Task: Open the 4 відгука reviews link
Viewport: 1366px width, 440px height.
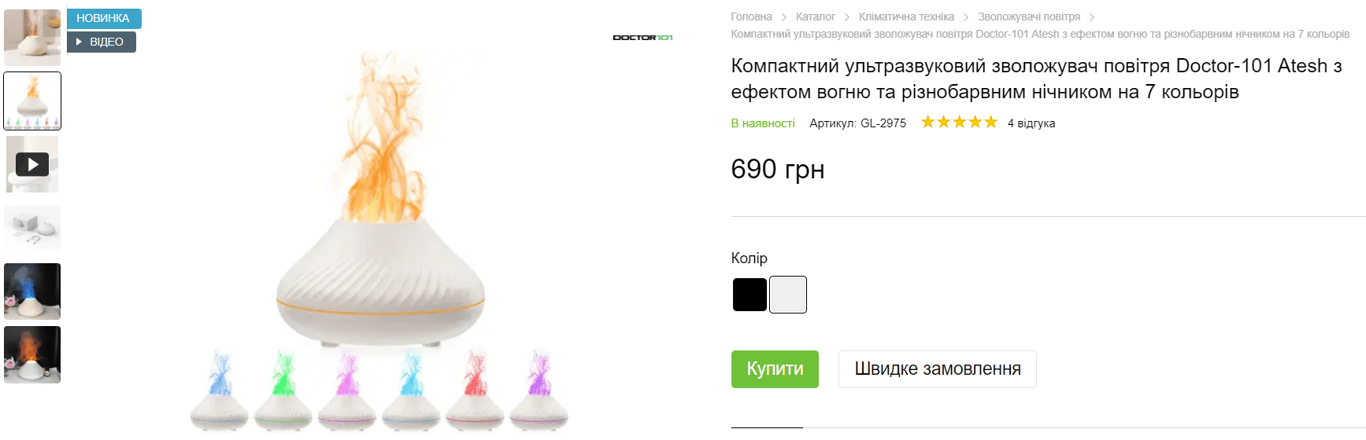Action: (1031, 123)
